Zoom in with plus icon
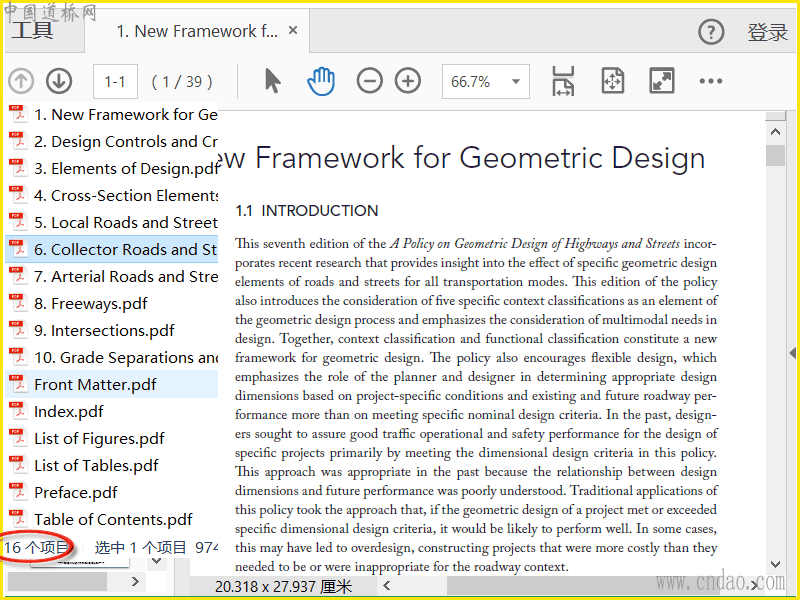The width and height of the screenshot is (800, 600). pos(408,82)
